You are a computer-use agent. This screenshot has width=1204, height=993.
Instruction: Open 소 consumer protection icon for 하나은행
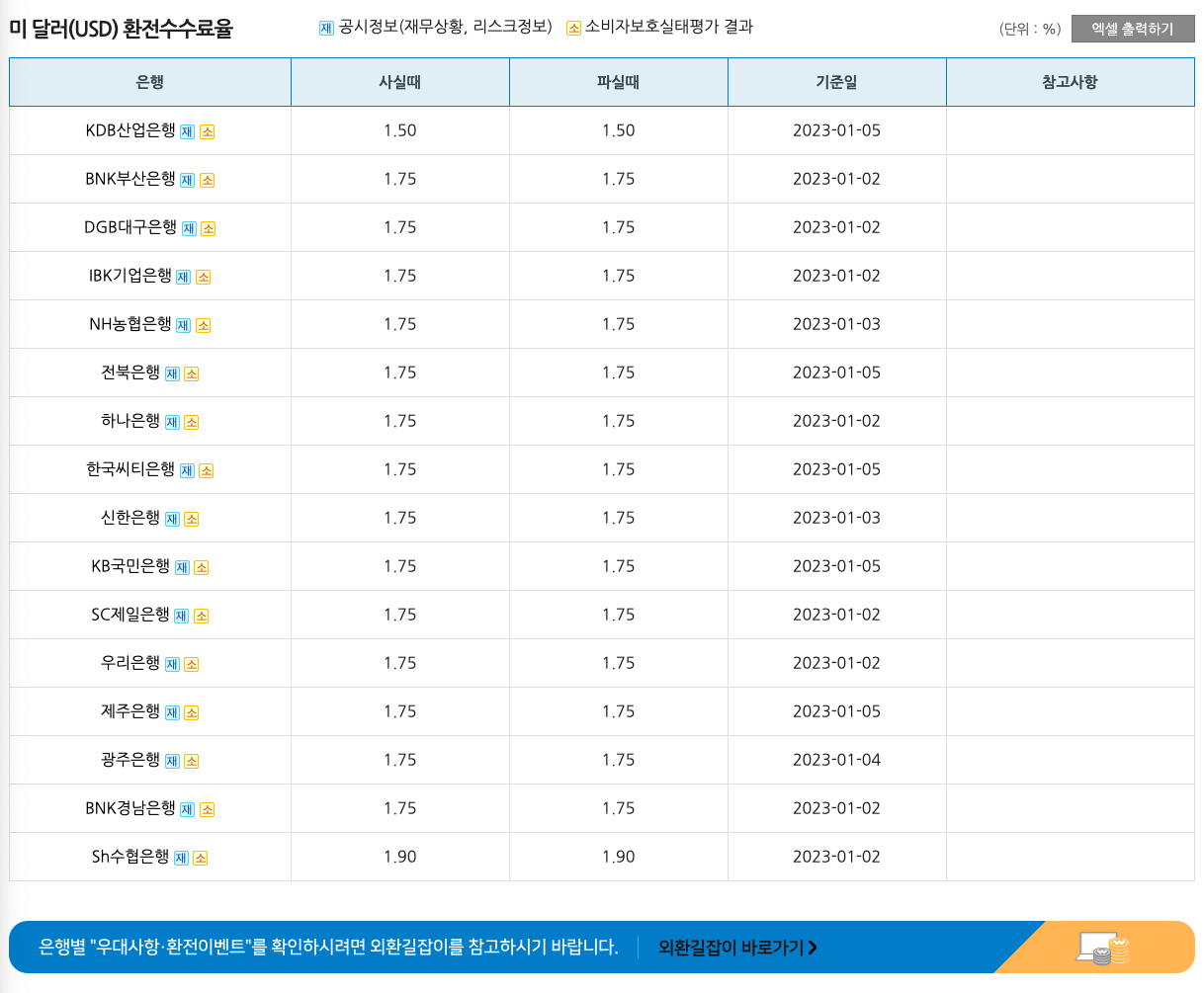(191, 422)
